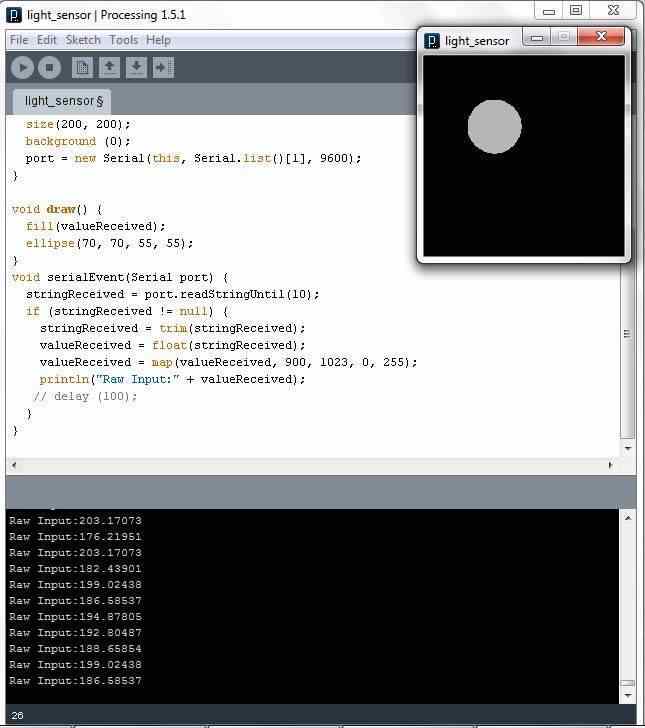Image resolution: width=645 pixels, height=728 pixels.
Task: Click the editor vertical scrollbar thumb
Action: (627, 333)
